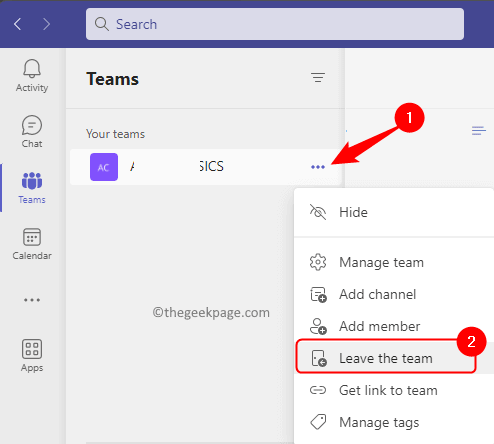Screen dimensions: 494x444
Task: Click the AC team avatar
Action: [104, 167]
